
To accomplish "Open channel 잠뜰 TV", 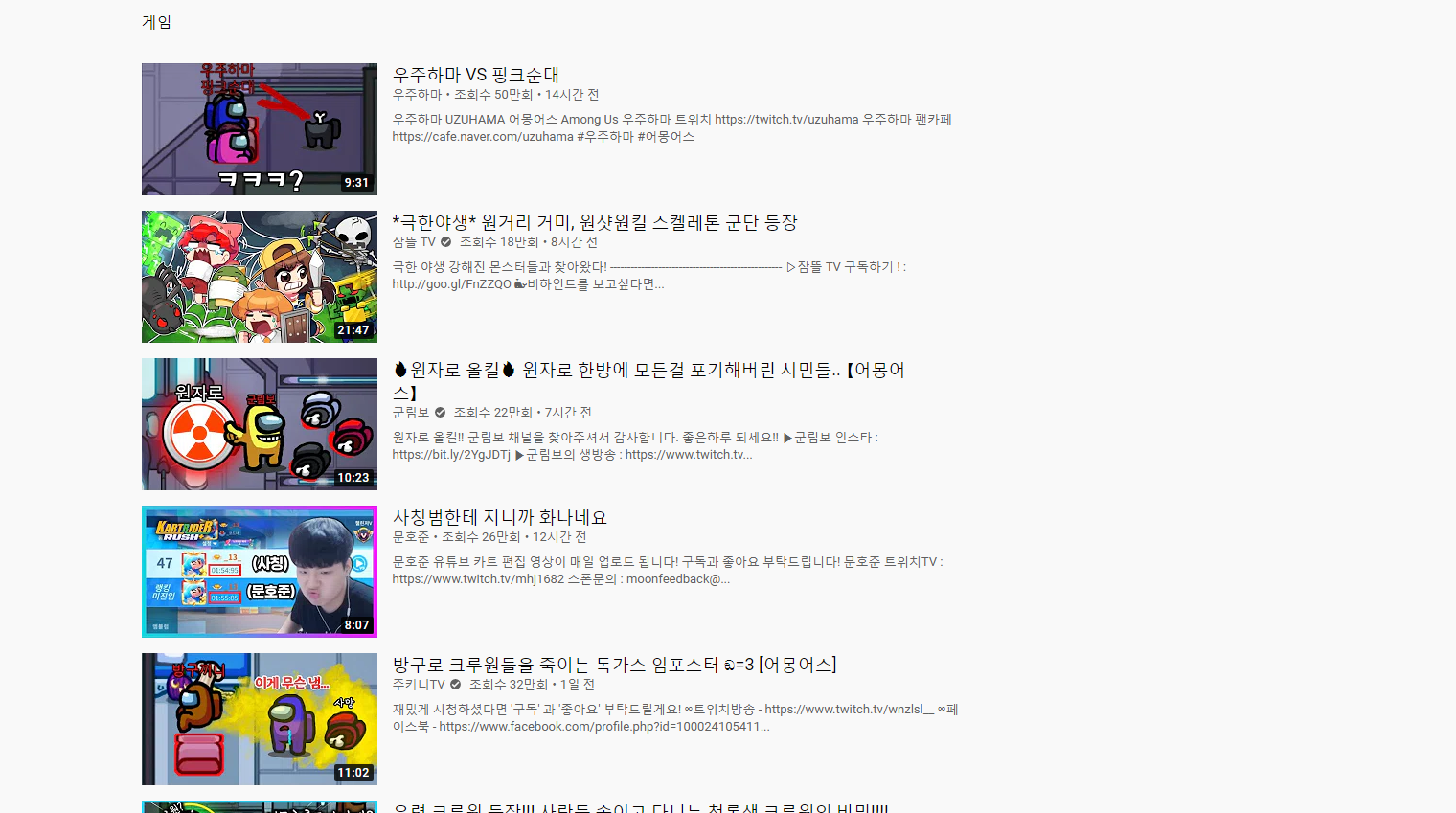I will tap(414, 242).
